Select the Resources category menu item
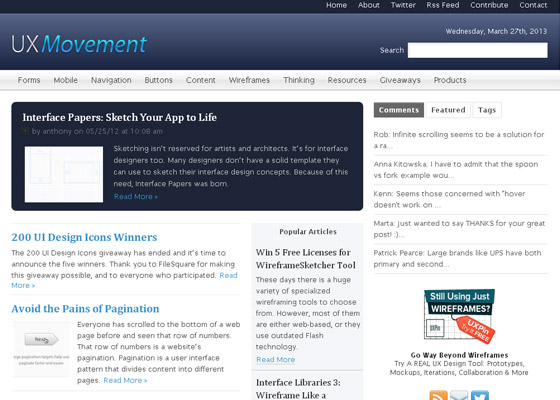560x400 pixels. pyautogui.click(x=347, y=80)
